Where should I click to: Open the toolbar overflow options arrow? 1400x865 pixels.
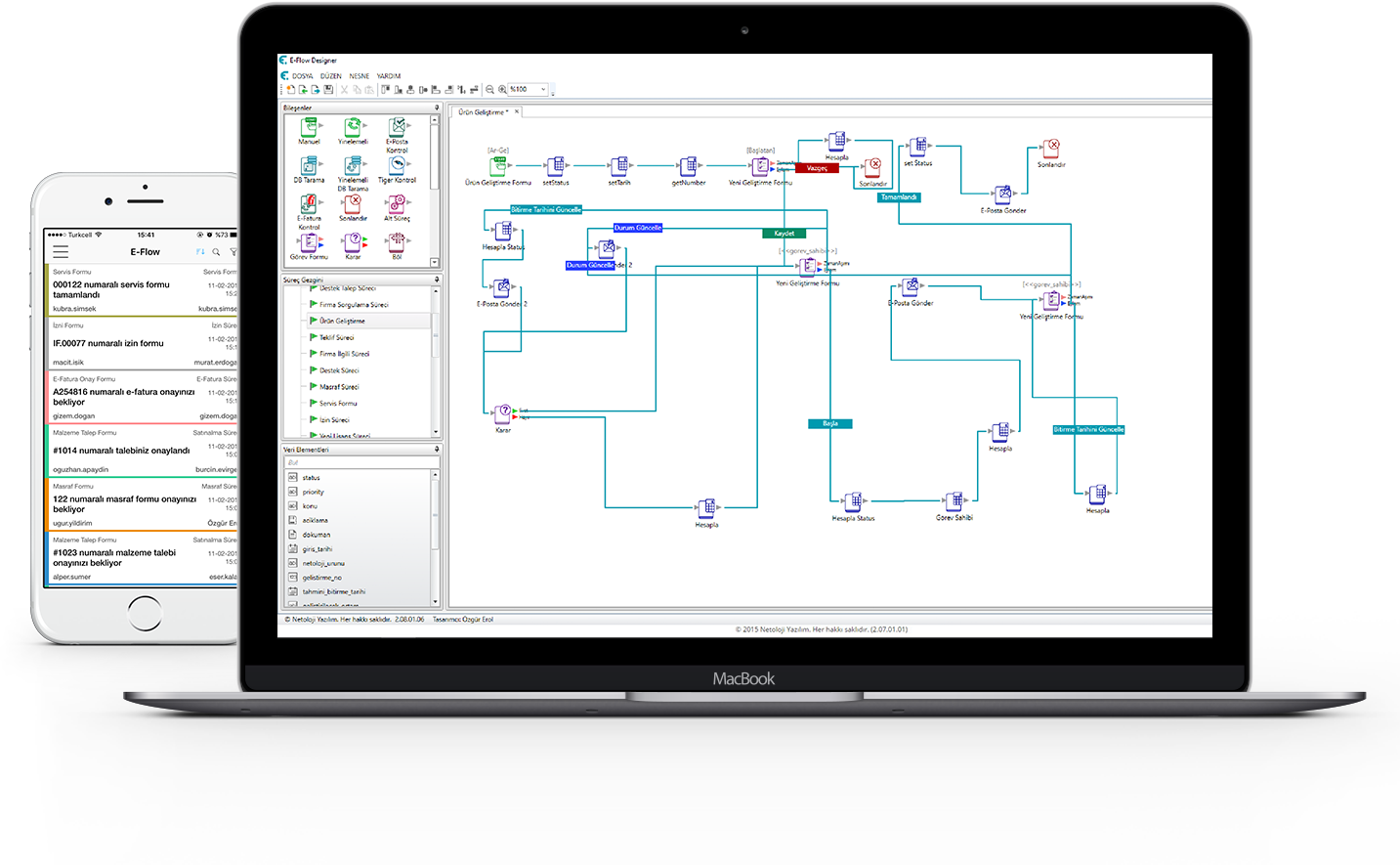[553, 92]
